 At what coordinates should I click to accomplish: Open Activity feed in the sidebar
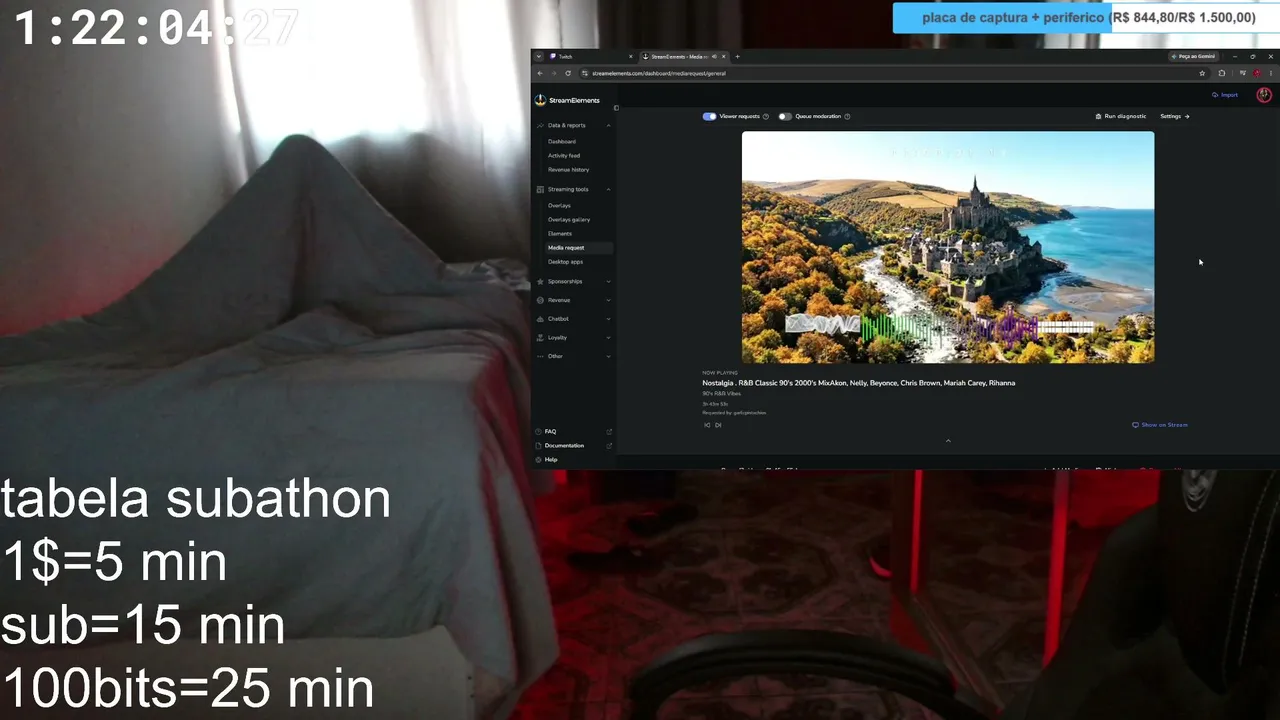pos(564,155)
